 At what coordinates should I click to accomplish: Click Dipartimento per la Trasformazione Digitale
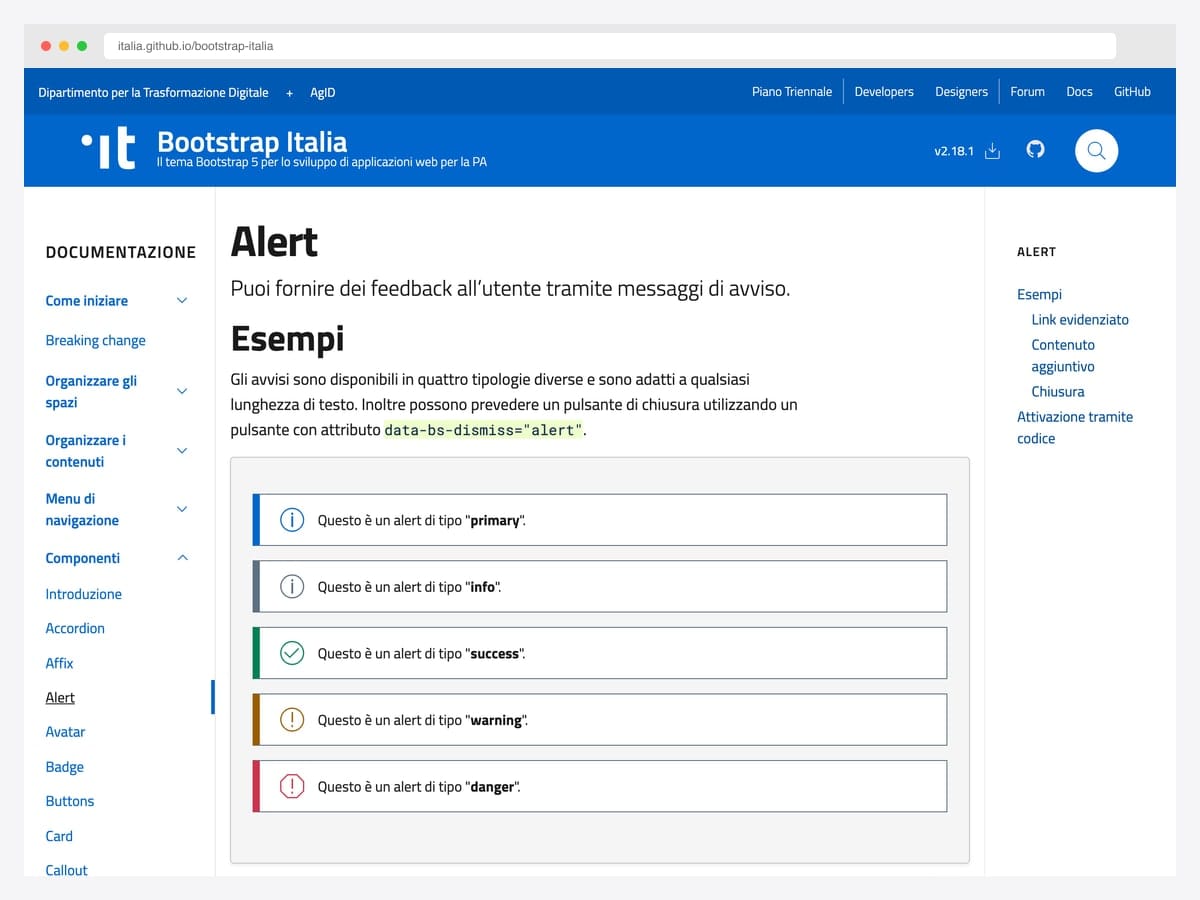tap(153, 93)
